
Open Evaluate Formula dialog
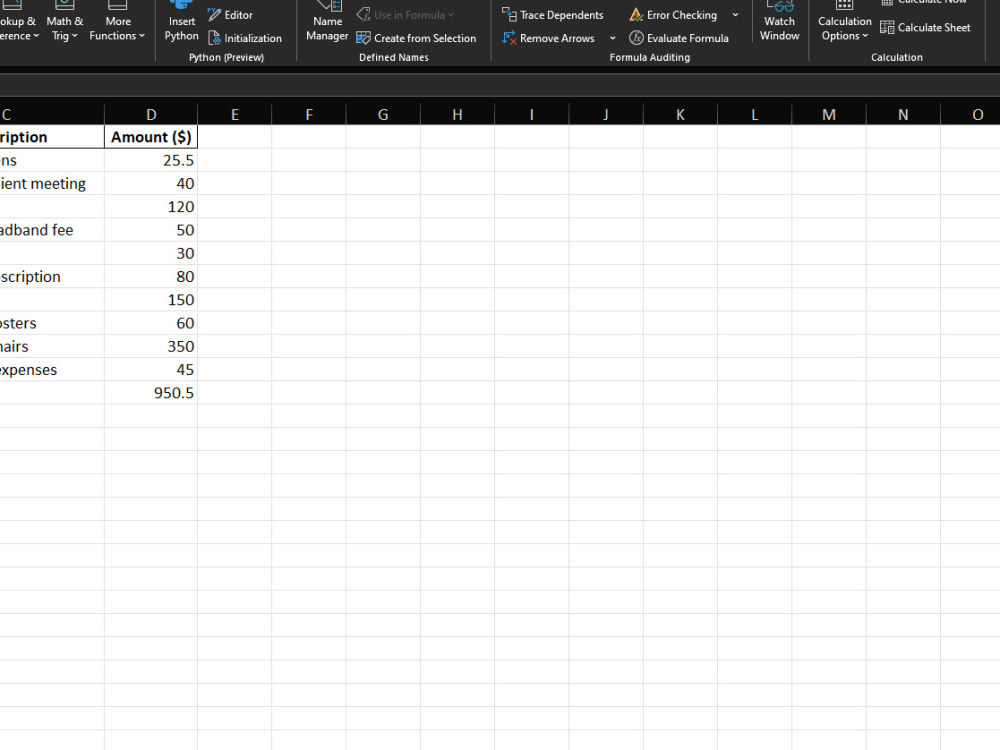[679, 38]
